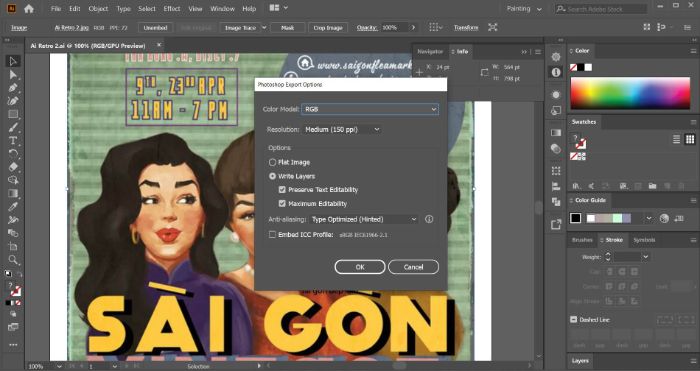Image resolution: width=700 pixels, height=371 pixels.
Task: Switch Swatches to thumbnail view
Action: pos(690,139)
